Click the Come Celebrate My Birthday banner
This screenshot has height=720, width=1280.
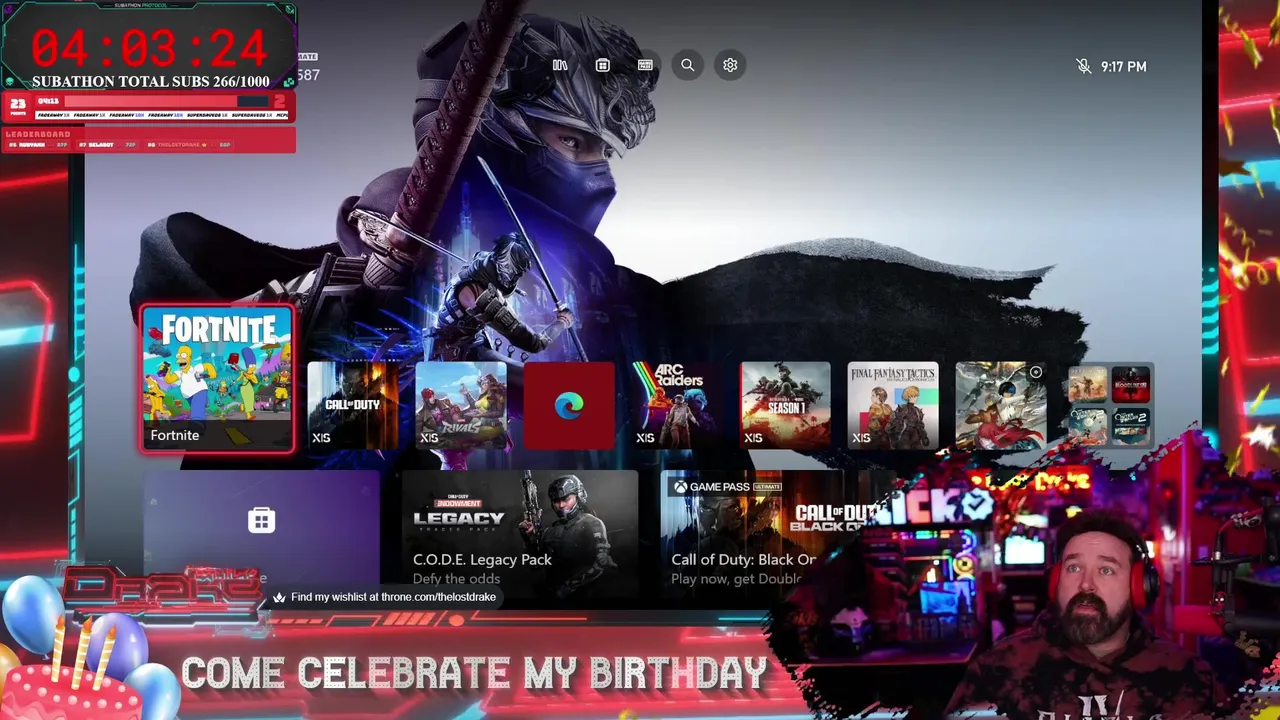click(x=474, y=673)
